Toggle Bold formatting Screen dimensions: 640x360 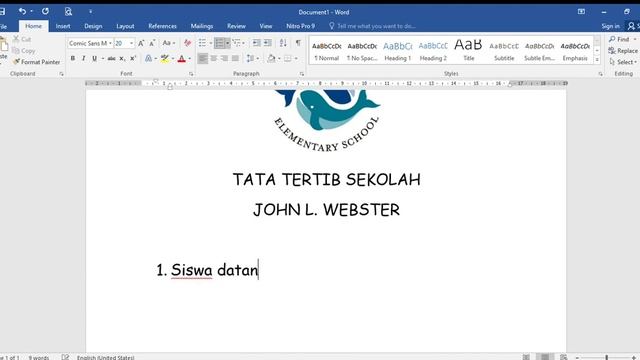tap(73, 58)
